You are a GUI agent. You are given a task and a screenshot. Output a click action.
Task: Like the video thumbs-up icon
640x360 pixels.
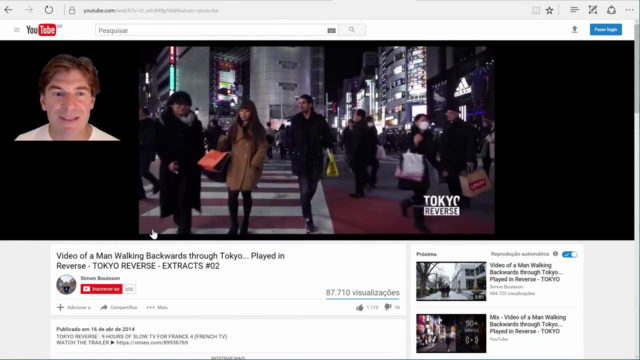point(360,307)
